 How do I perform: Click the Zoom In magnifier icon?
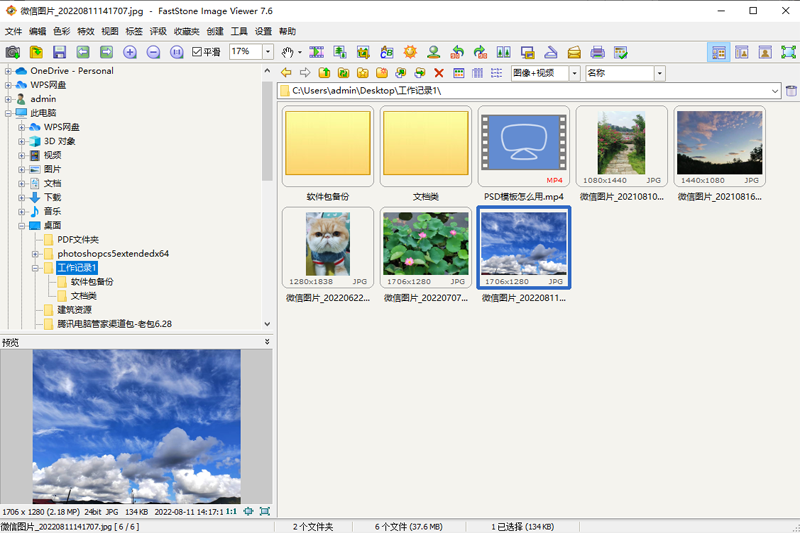(130, 52)
